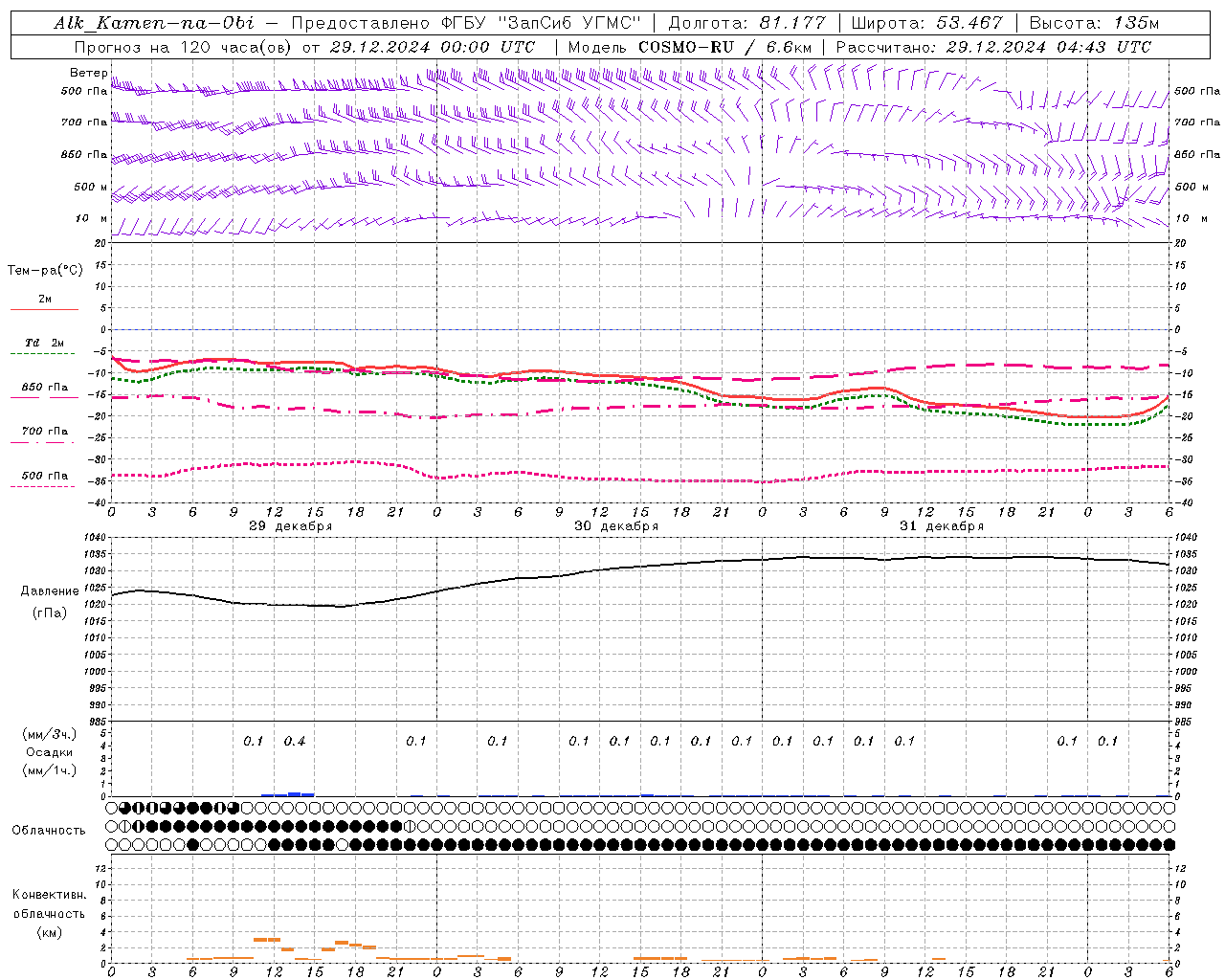Click the Рассчитано: 29.12.2024 04:43 UTC timestamp
1225x980 pixels.
(993, 47)
